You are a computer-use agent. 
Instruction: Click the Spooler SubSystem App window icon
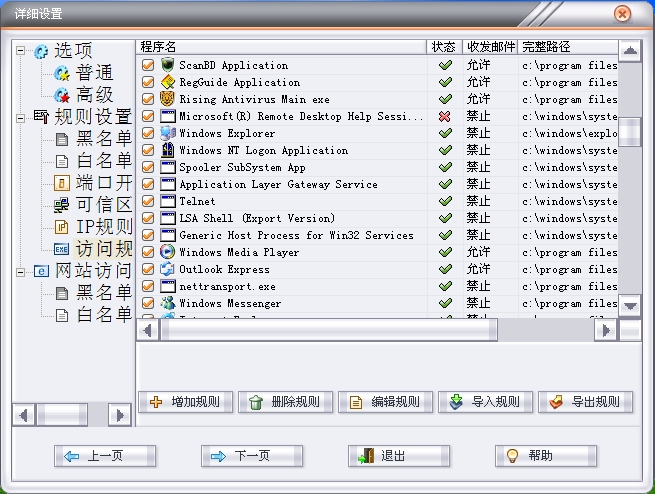tap(168, 167)
